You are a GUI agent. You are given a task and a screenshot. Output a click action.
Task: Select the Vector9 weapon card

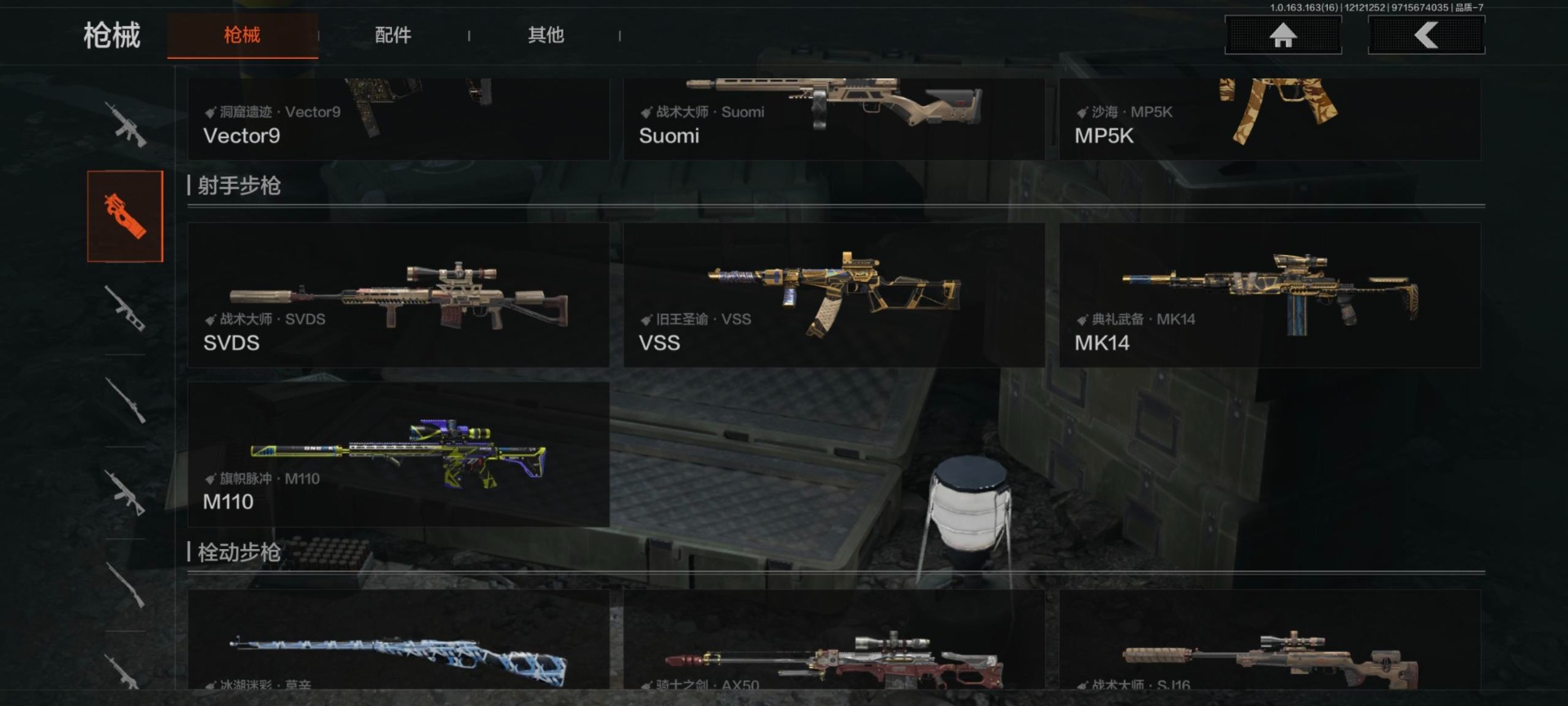(x=399, y=119)
